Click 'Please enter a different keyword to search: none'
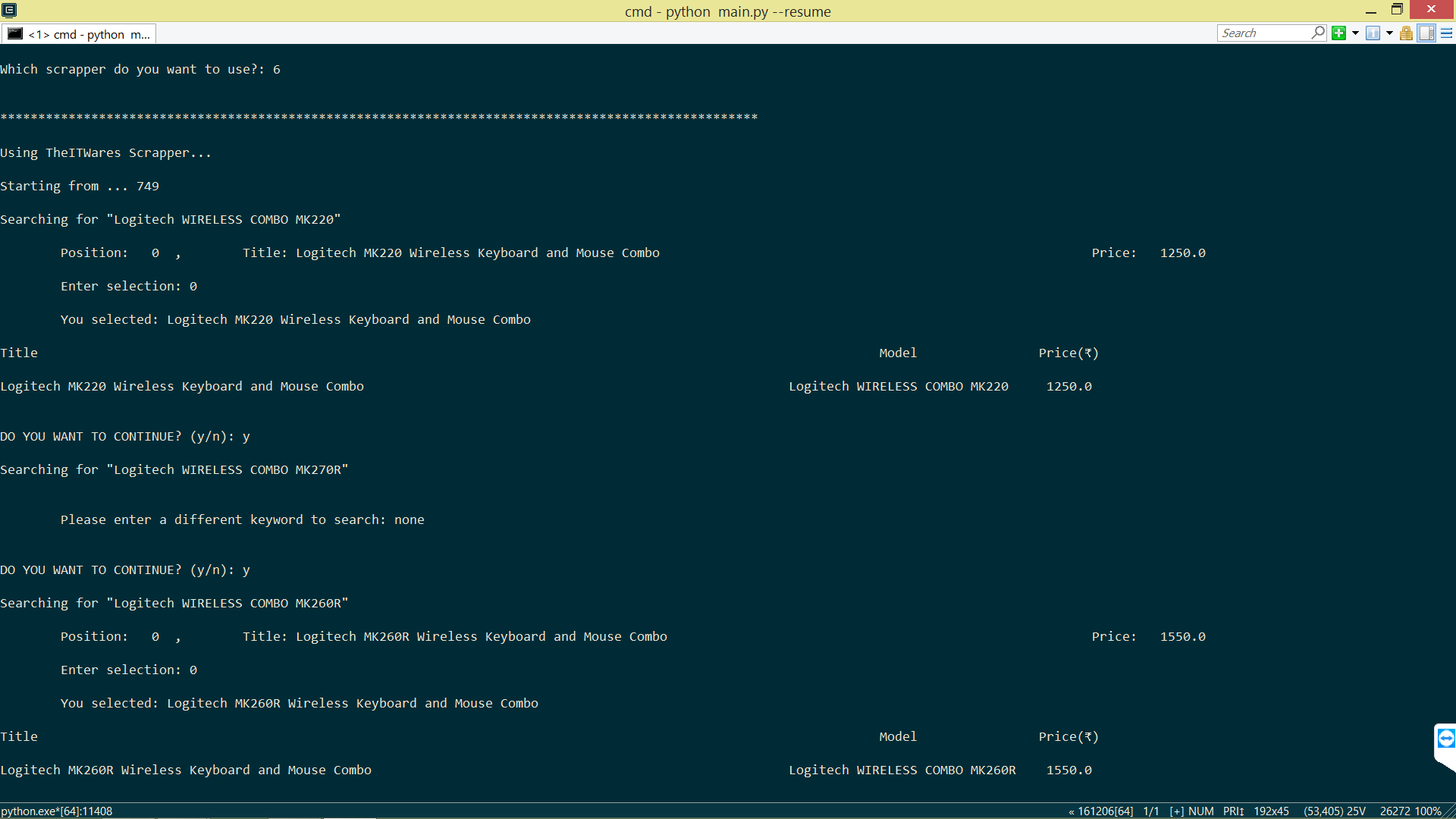Viewport: 1456px width, 819px height. 243,519
